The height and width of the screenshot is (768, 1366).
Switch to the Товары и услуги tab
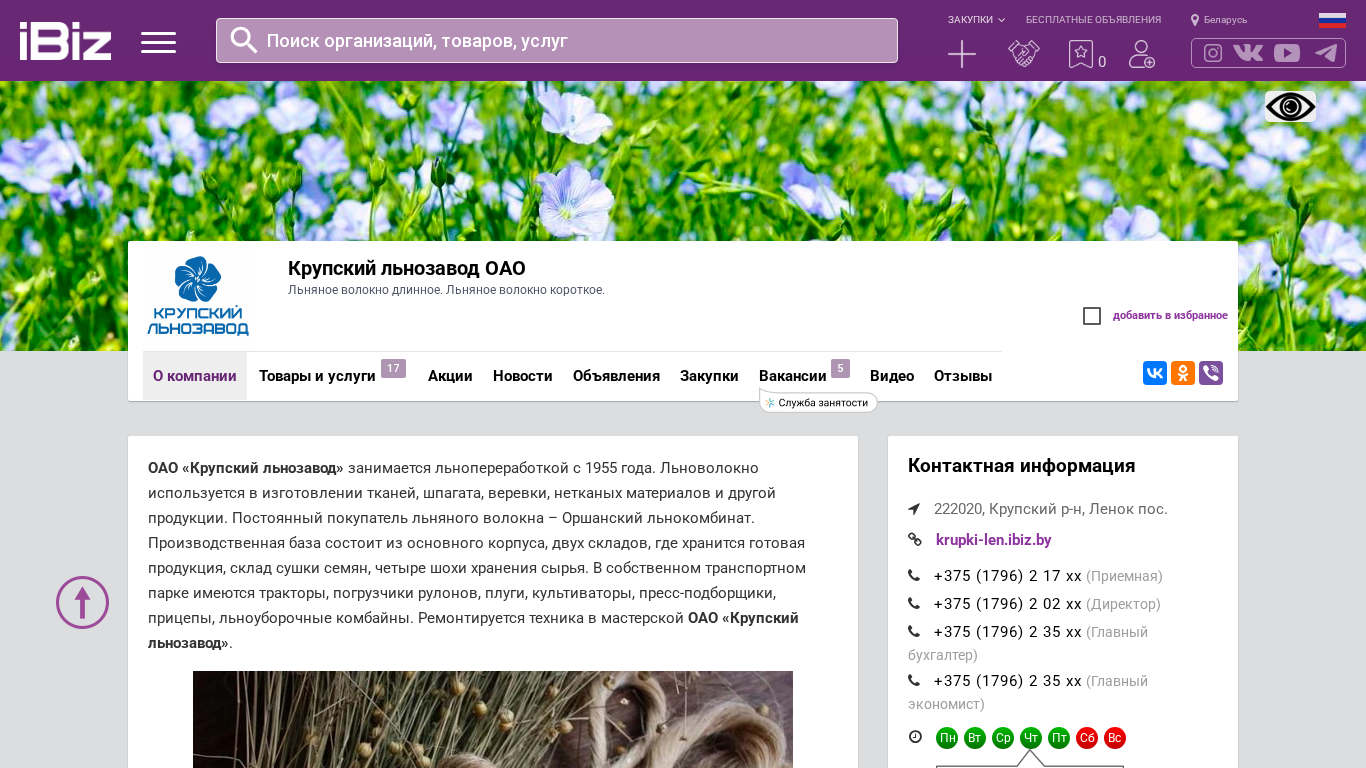[x=317, y=376]
